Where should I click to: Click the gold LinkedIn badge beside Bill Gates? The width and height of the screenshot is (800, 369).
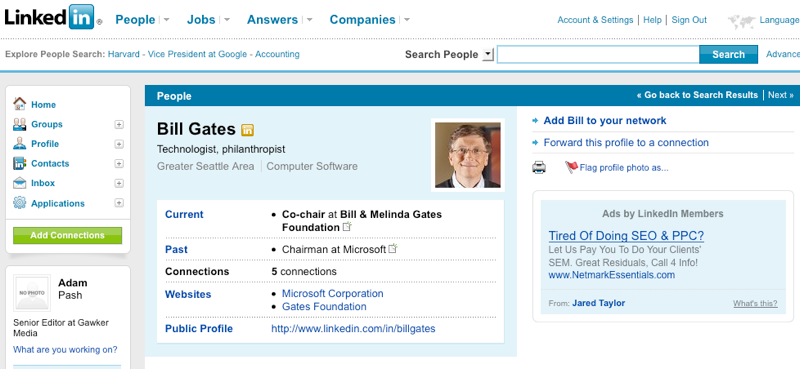[247, 130]
